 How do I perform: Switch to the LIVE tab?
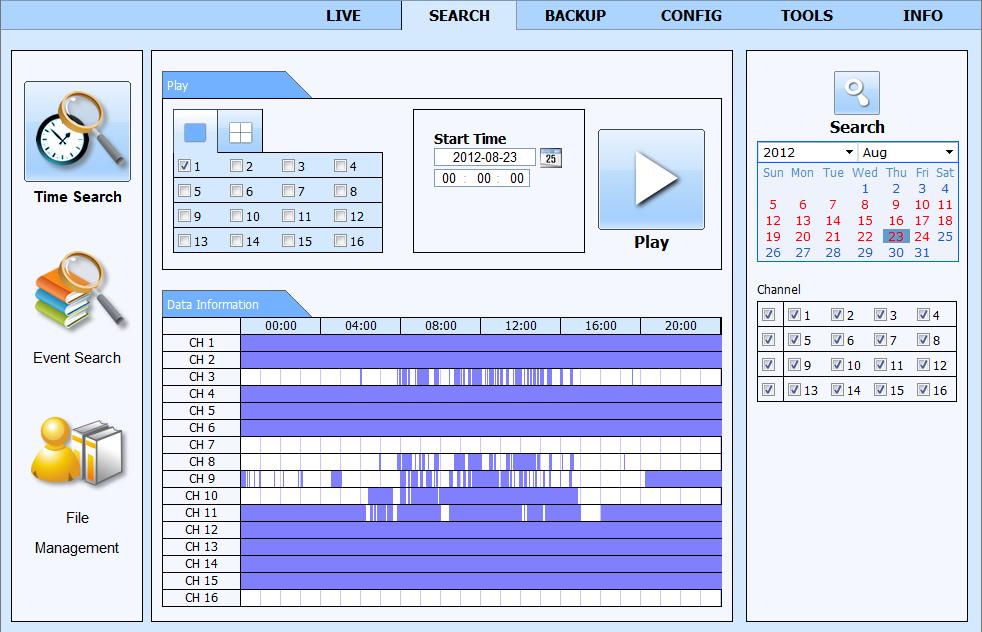click(x=343, y=16)
